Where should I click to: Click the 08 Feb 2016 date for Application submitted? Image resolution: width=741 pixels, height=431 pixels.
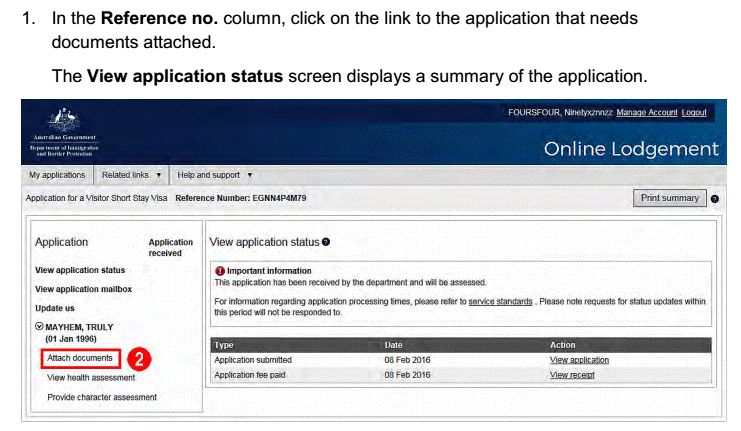[x=407, y=360]
